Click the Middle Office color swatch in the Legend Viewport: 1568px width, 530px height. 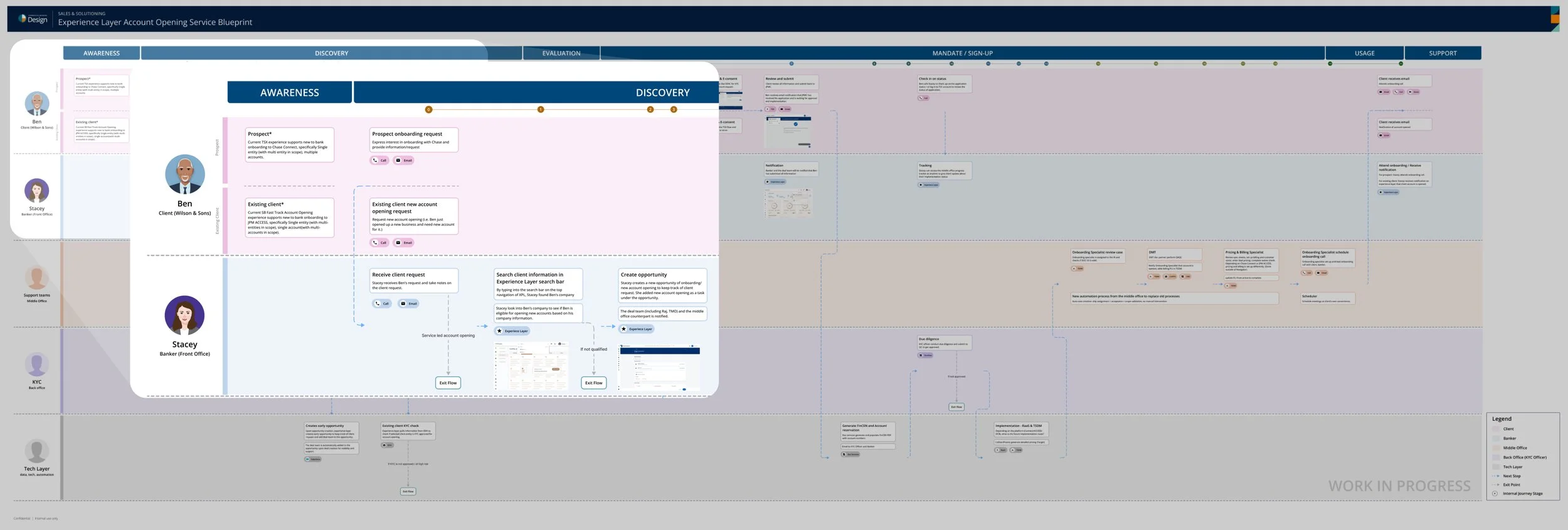[1495, 448]
